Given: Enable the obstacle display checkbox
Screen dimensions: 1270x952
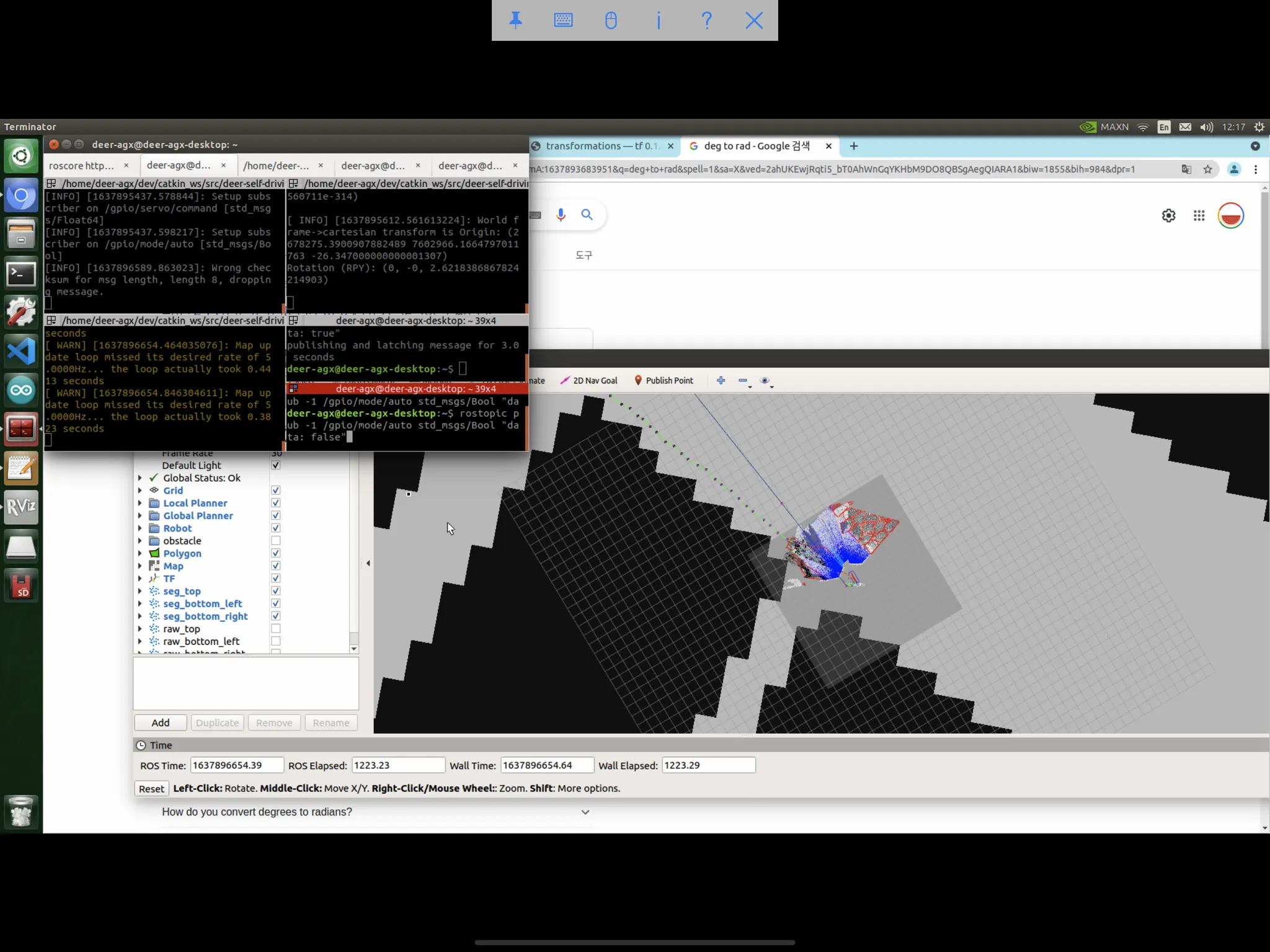Looking at the screenshot, I should (275, 540).
